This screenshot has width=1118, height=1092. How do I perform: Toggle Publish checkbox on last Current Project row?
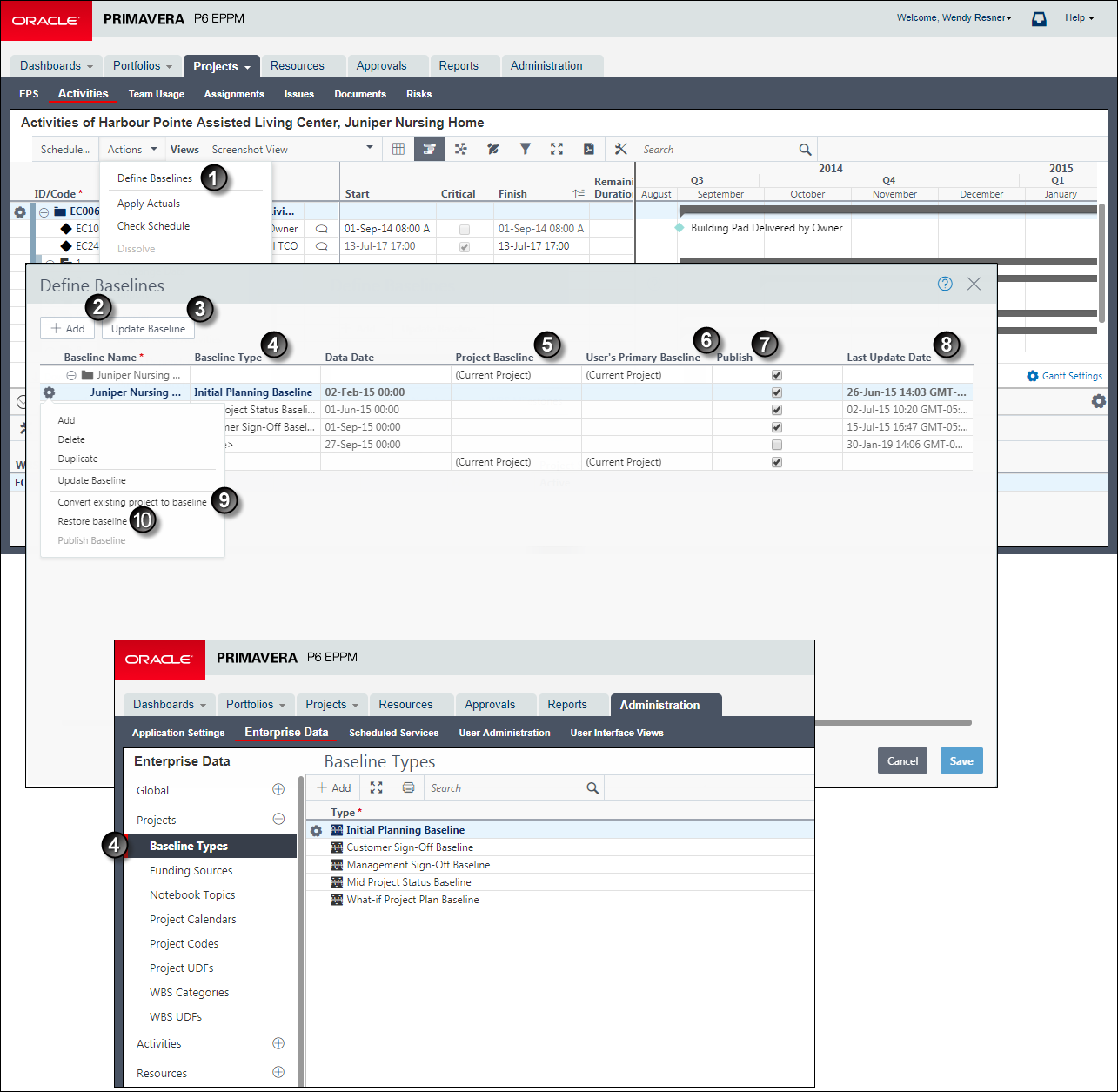click(777, 462)
